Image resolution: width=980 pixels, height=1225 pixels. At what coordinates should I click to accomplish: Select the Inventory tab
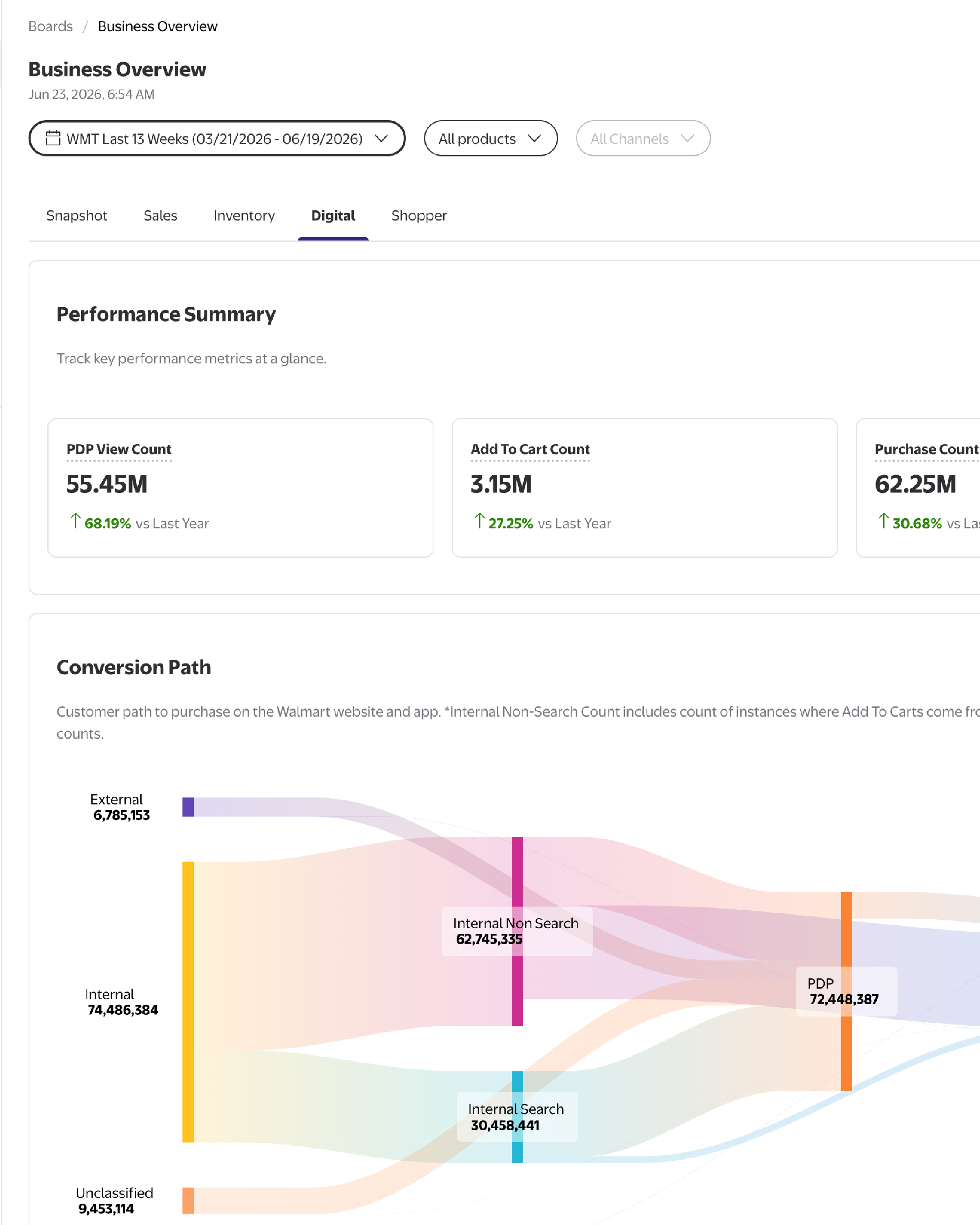click(244, 215)
